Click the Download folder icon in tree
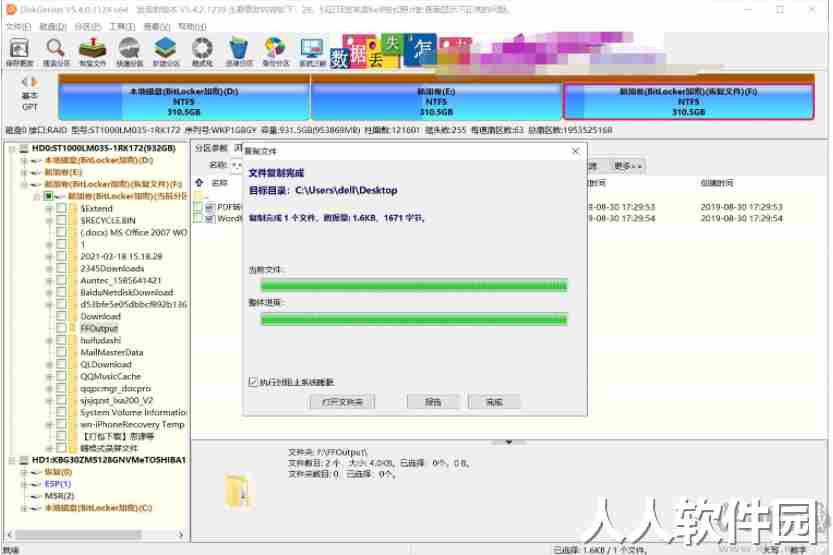The image size is (833, 555). pos(74,317)
